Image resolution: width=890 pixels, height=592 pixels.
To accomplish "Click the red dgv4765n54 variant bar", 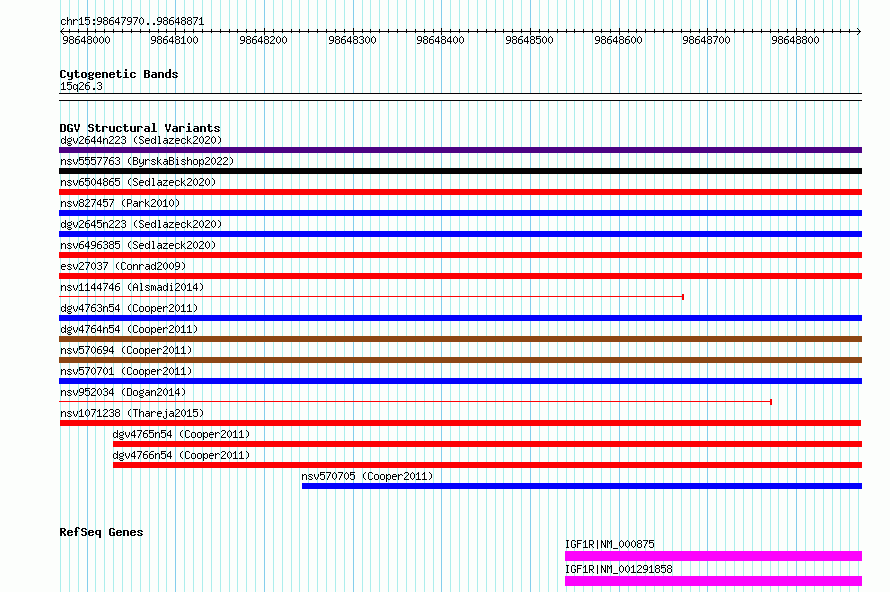I will [x=488, y=444].
